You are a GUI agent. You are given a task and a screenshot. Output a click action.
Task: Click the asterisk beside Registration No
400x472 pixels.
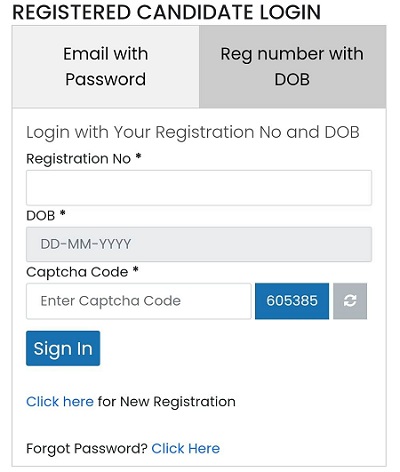[x=138, y=157]
